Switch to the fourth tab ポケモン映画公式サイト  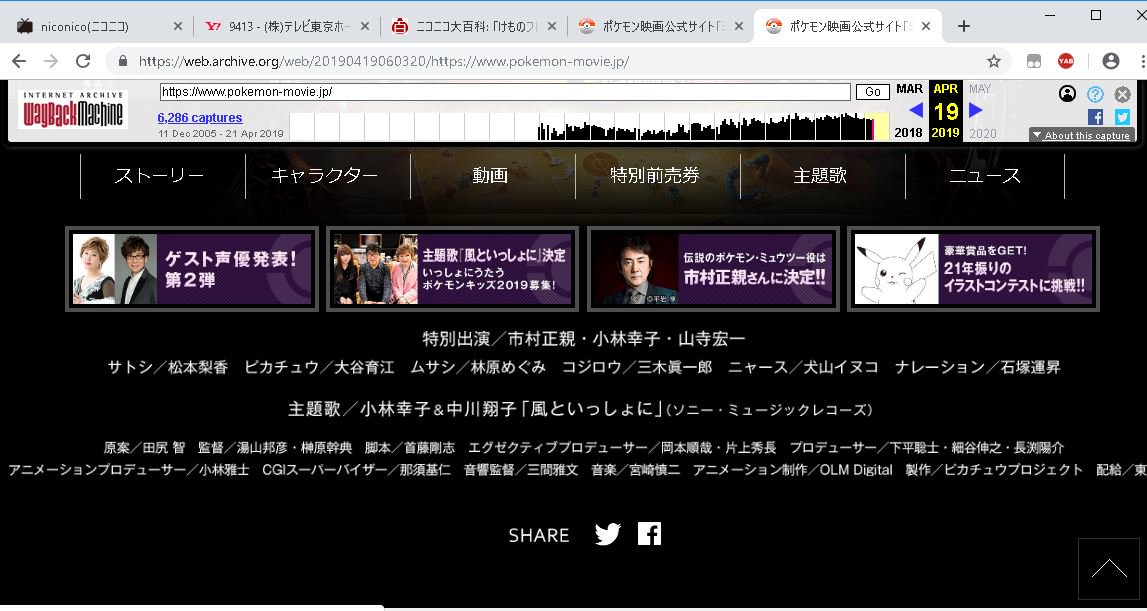661,26
